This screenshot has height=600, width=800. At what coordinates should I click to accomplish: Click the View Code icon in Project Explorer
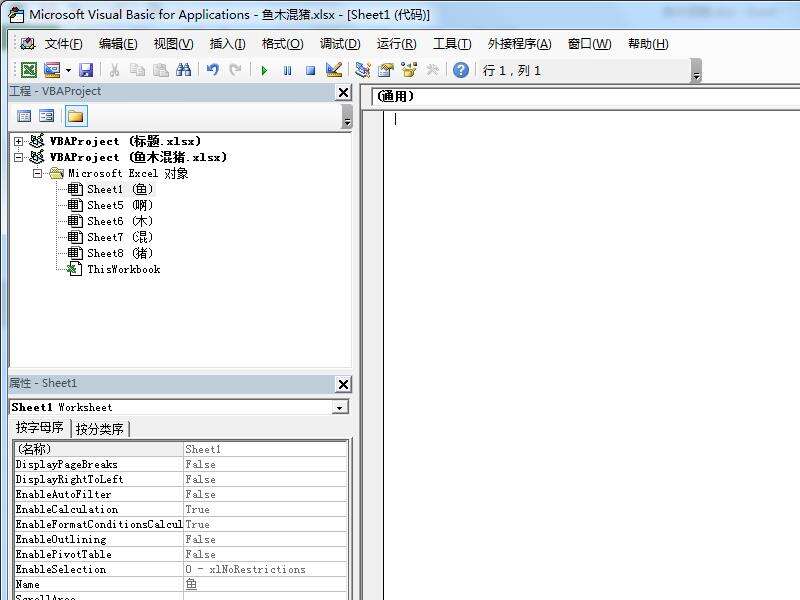(24, 115)
